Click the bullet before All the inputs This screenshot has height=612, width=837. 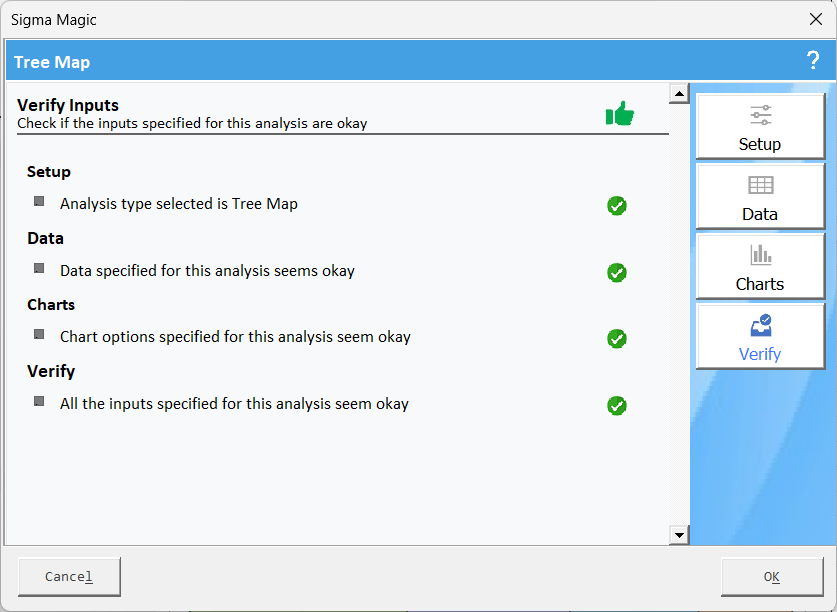click(x=39, y=401)
